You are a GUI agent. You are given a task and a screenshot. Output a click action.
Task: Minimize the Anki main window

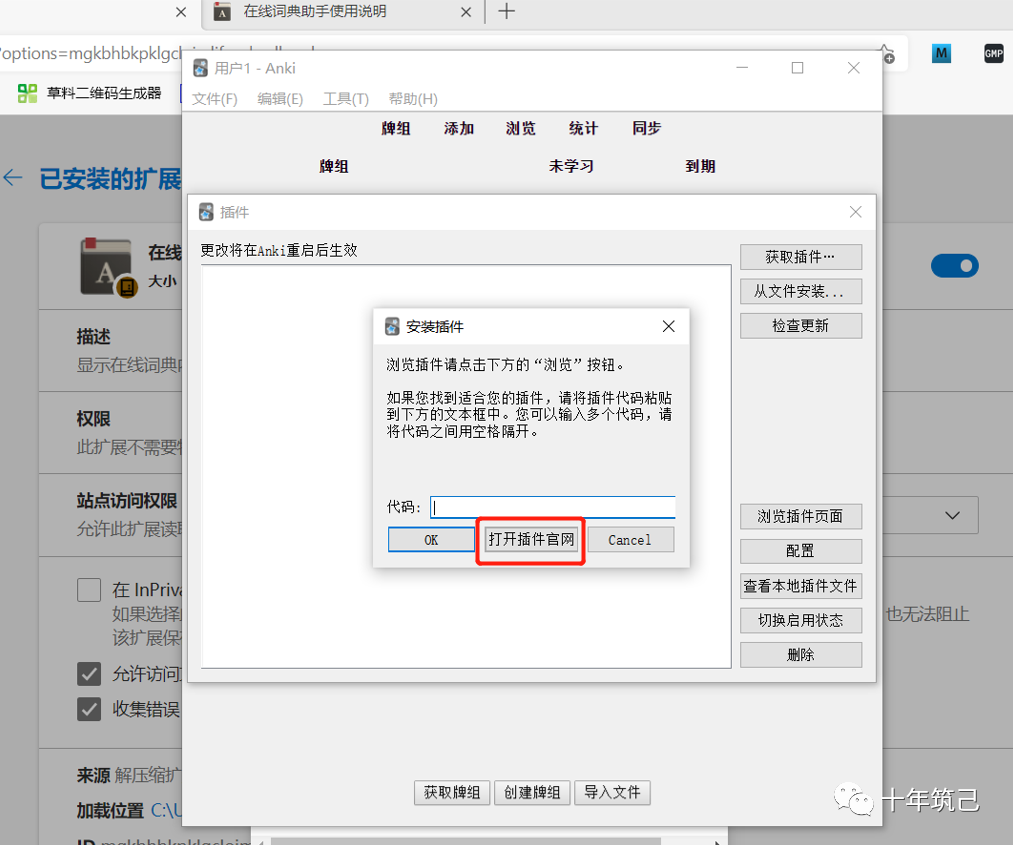tap(742, 68)
